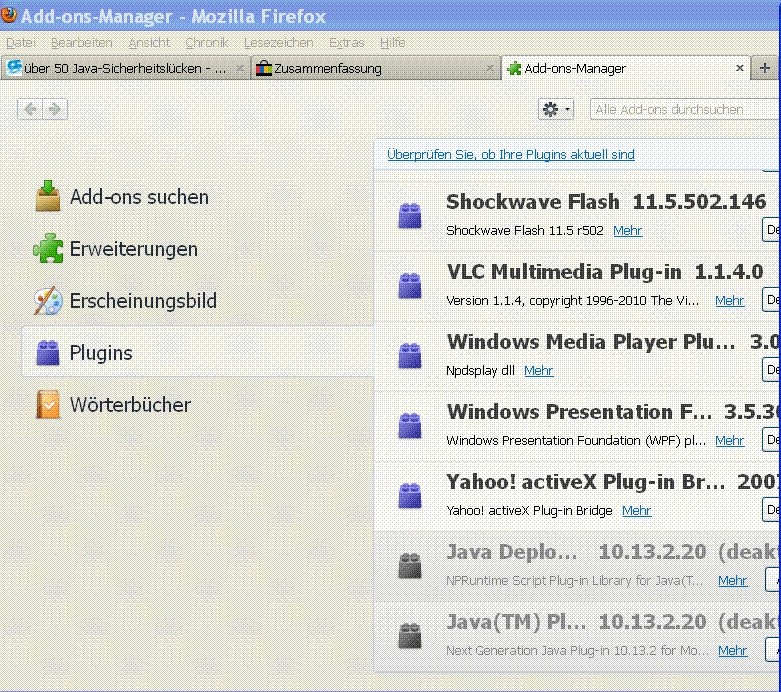Select Plugins category in sidebar
781x692 pixels.
coord(100,353)
